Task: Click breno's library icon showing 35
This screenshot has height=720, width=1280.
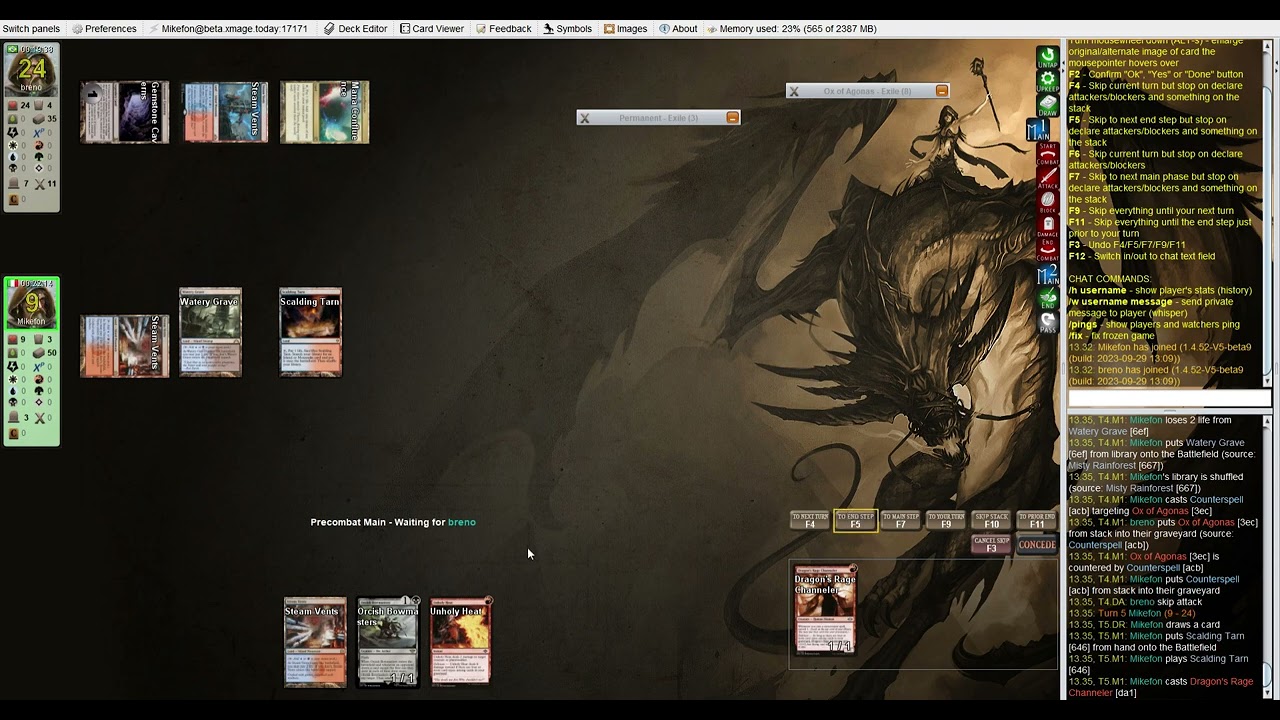Action: point(40,118)
